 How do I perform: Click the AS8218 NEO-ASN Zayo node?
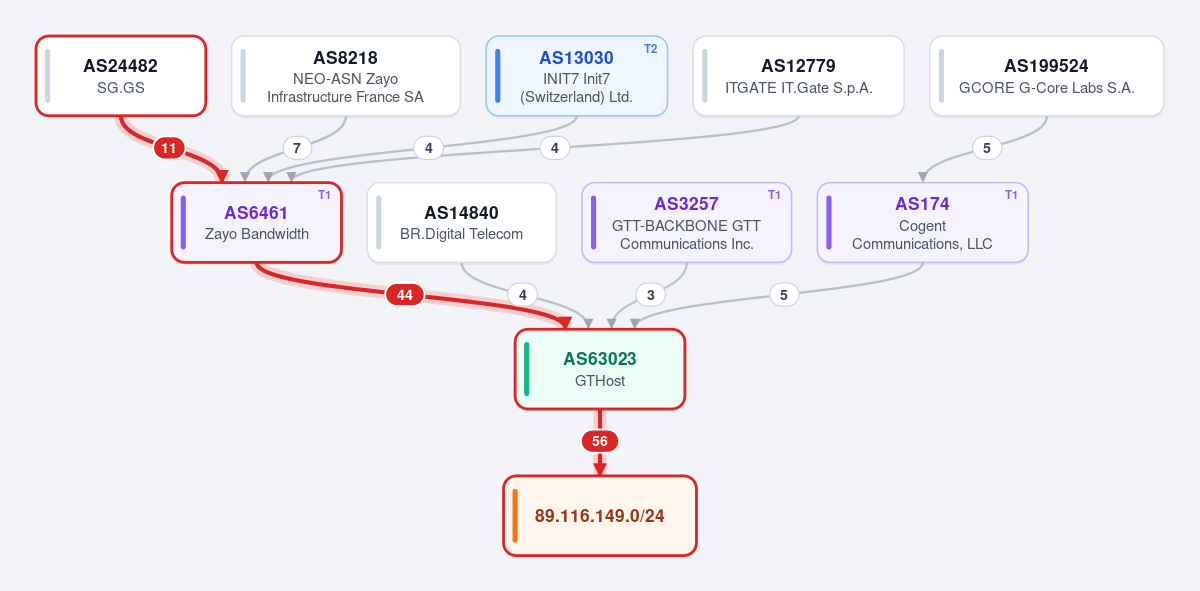pos(346,76)
